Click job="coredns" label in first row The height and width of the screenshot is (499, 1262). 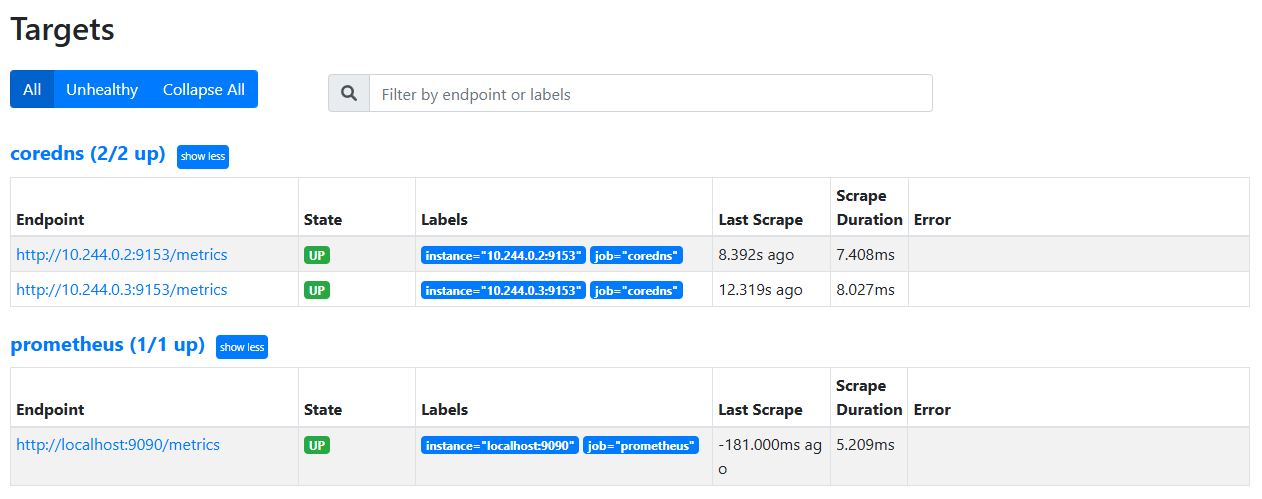point(637,256)
